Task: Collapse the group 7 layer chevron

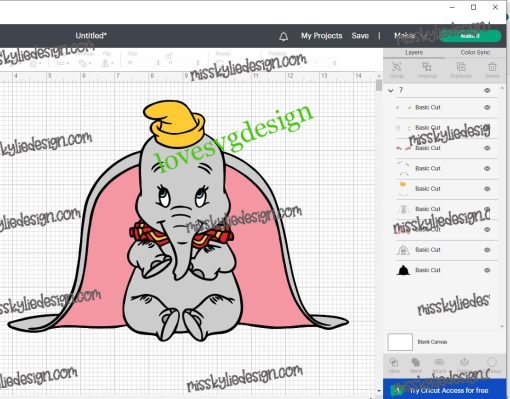Action: click(391, 90)
